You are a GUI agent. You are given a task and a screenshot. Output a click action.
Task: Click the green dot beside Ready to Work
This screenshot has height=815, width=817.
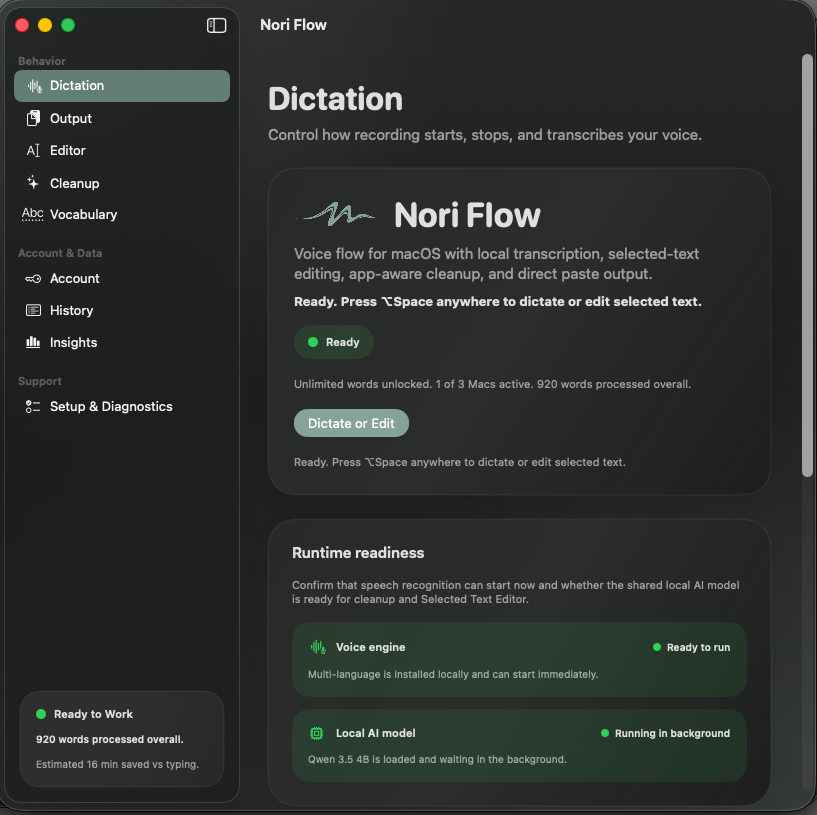click(41, 714)
